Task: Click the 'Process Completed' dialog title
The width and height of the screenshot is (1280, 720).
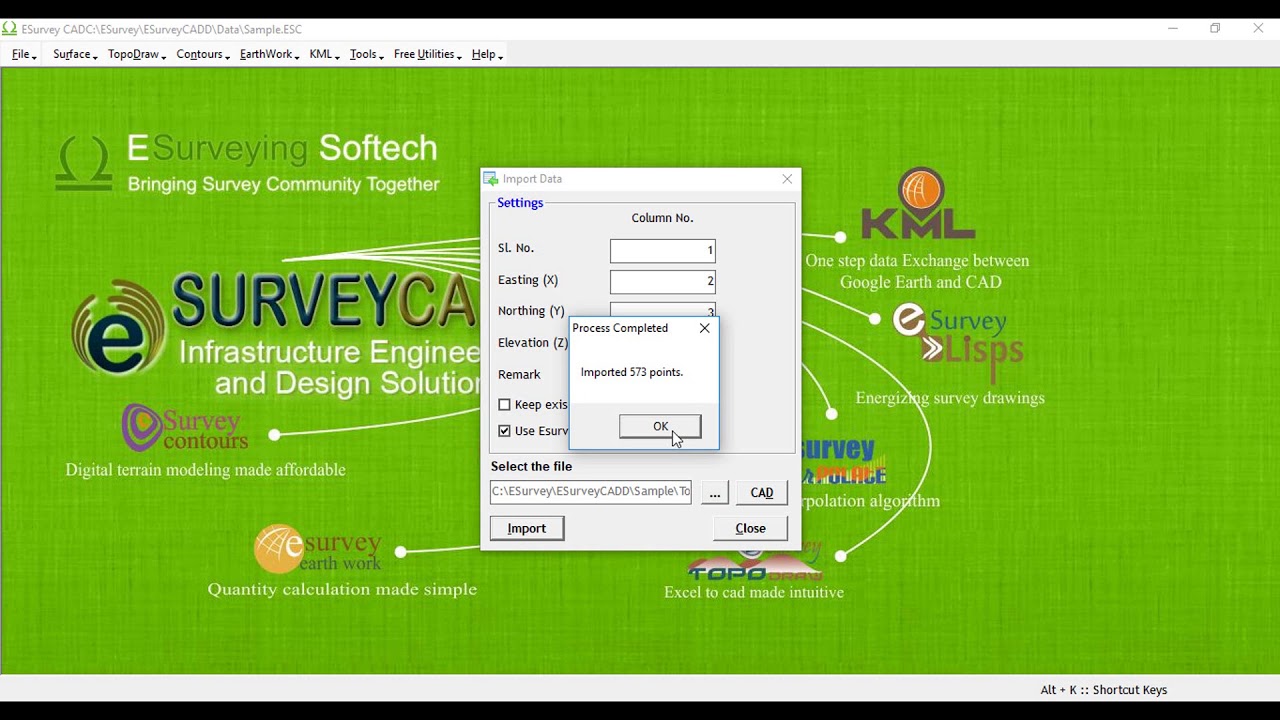Action: tap(620, 328)
